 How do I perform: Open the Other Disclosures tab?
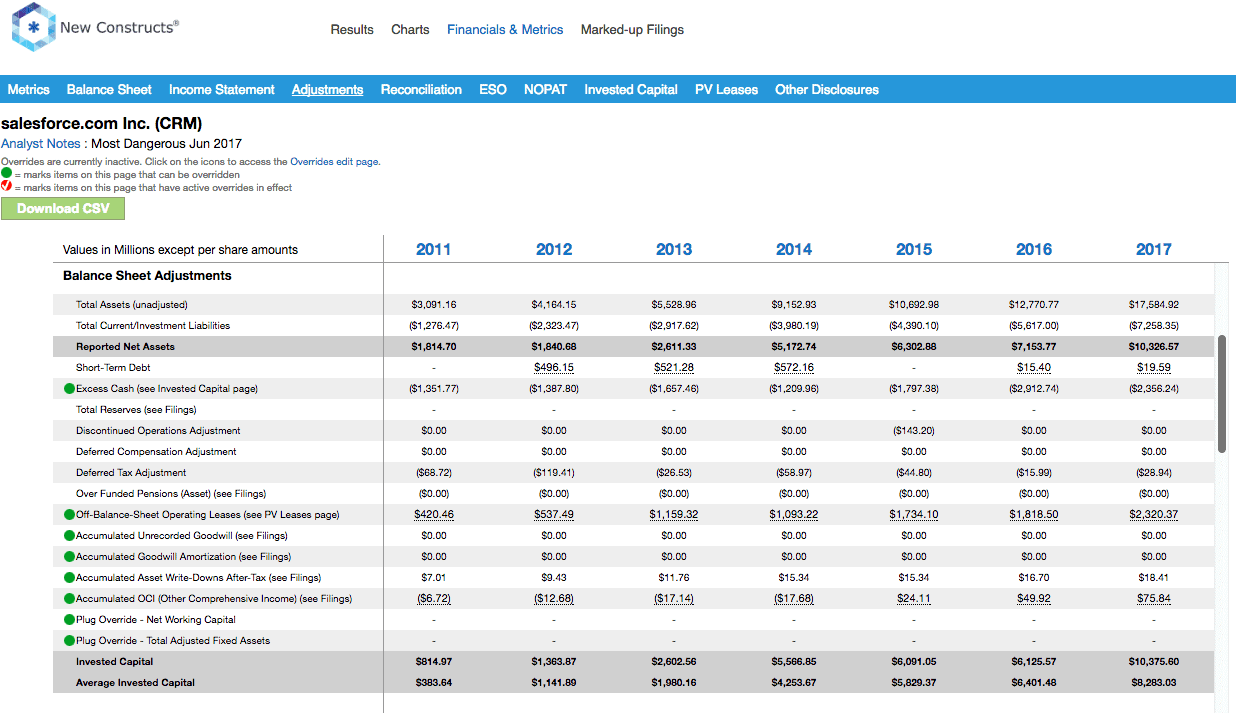827,89
